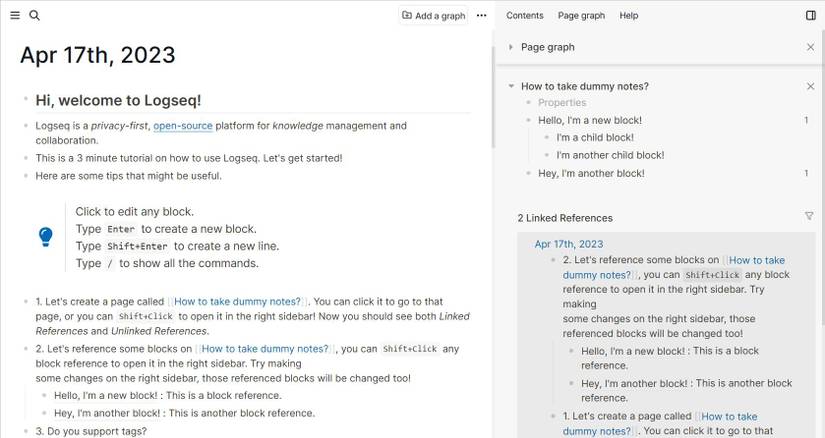The width and height of the screenshot is (825, 438).
Task: Open the three-dot more options menu
Action: pyautogui.click(x=481, y=15)
